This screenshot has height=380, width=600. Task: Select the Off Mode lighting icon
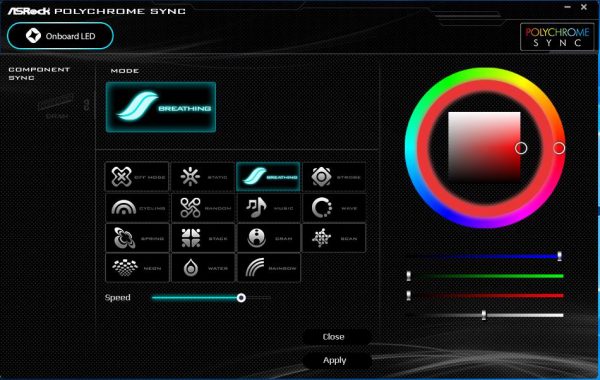coord(137,177)
